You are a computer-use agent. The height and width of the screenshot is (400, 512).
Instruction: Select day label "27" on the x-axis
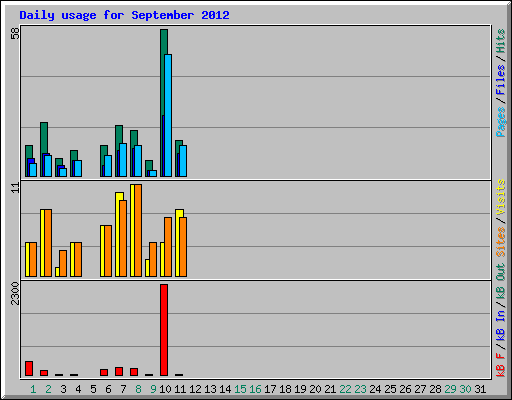click(420, 389)
